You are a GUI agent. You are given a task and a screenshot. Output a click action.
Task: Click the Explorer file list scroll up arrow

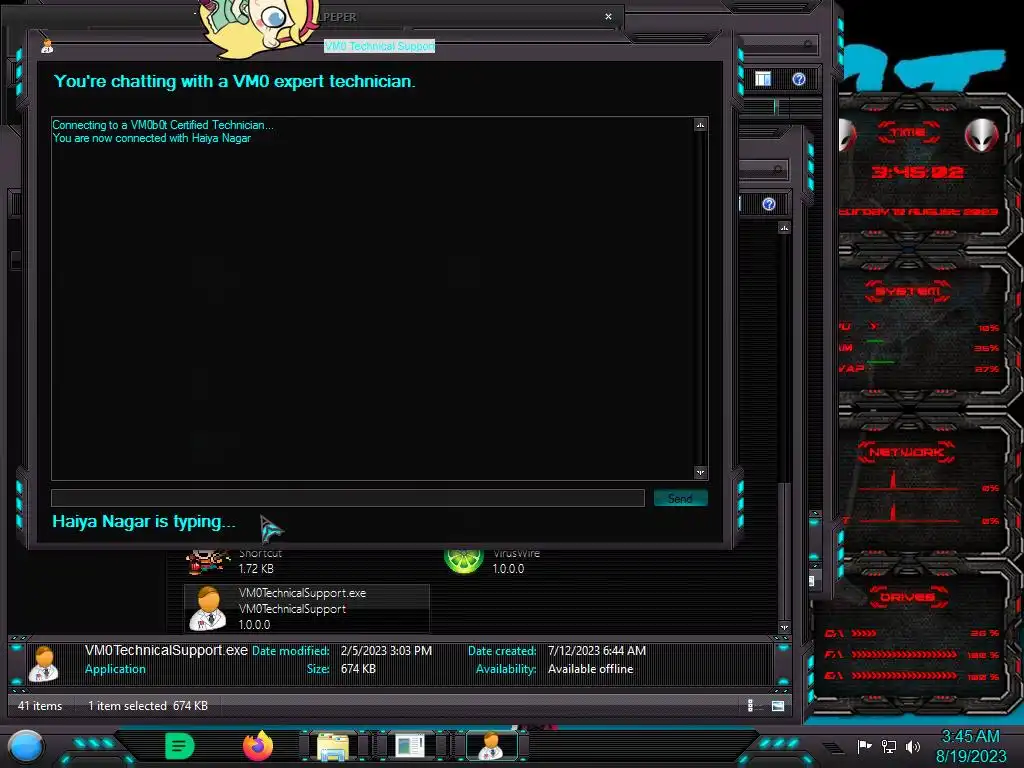pyautogui.click(x=784, y=228)
